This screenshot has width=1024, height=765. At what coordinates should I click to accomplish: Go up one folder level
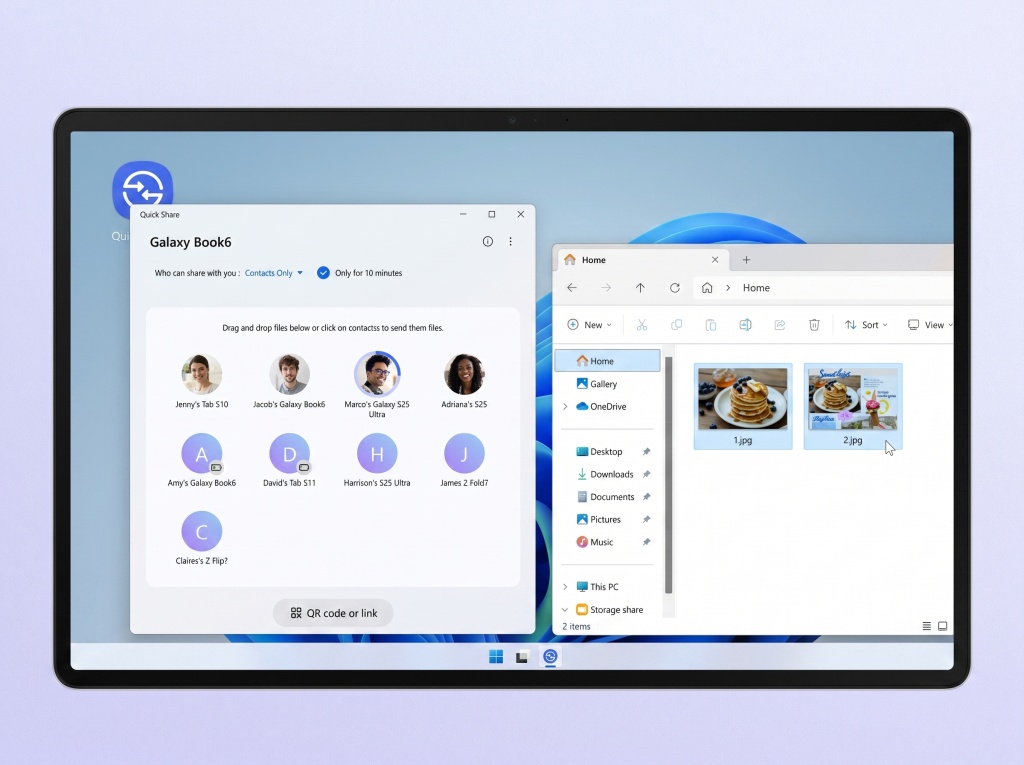pos(640,287)
